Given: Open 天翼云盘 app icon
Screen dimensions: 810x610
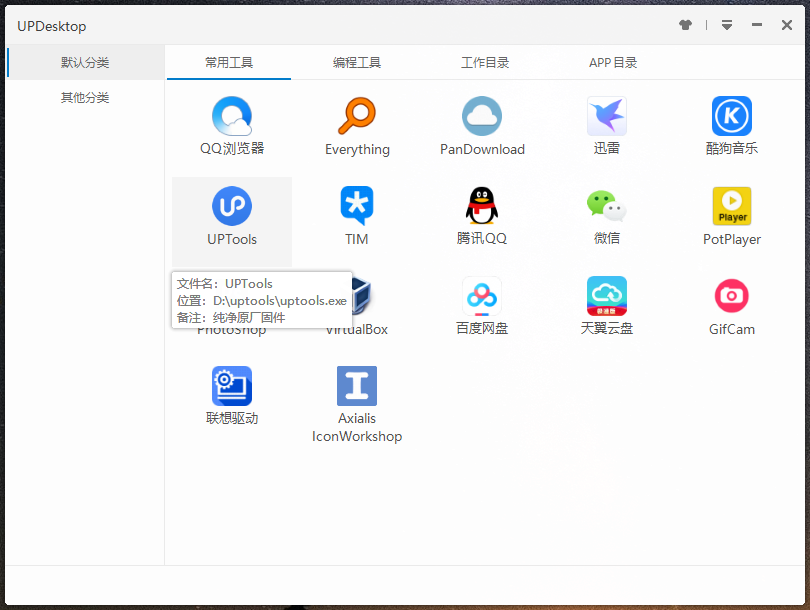Looking at the screenshot, I should (607, 297).
